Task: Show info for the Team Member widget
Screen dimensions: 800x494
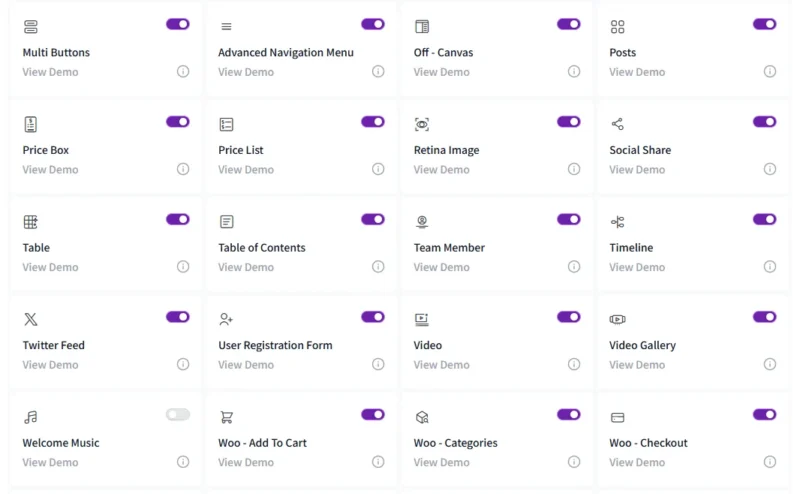Action: click(x=574, y=266)
